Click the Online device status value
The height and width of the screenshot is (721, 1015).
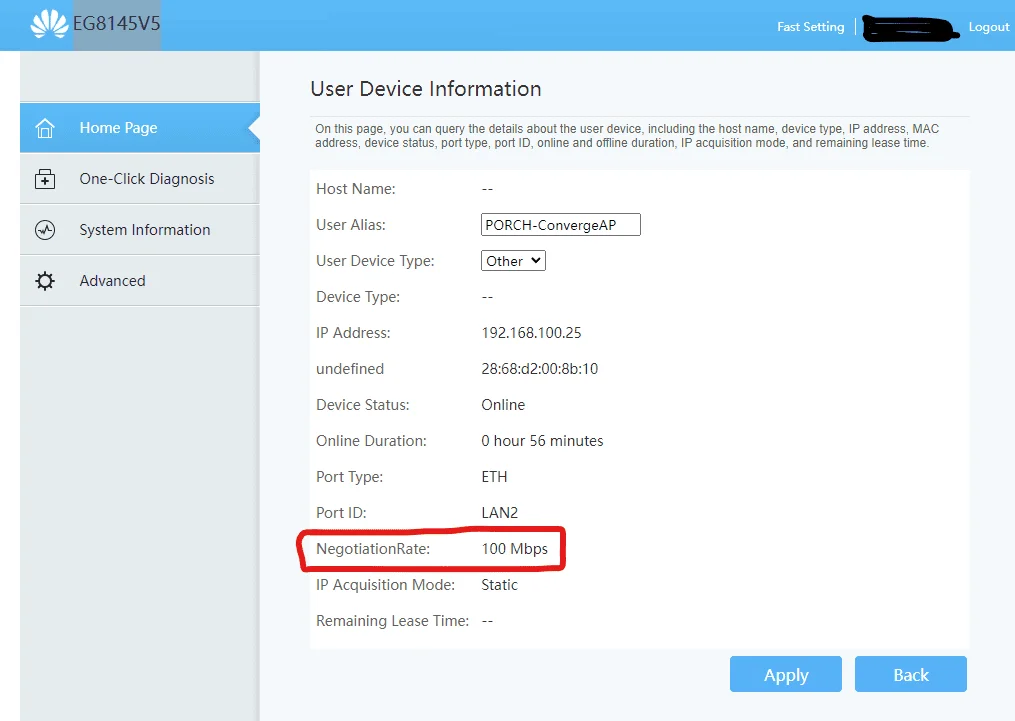[x=503, y=405]
